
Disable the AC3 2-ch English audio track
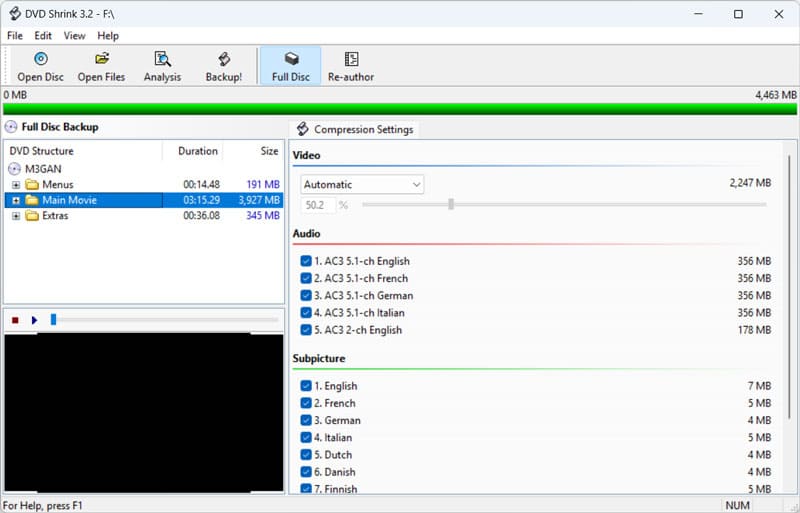coord(306,330)
